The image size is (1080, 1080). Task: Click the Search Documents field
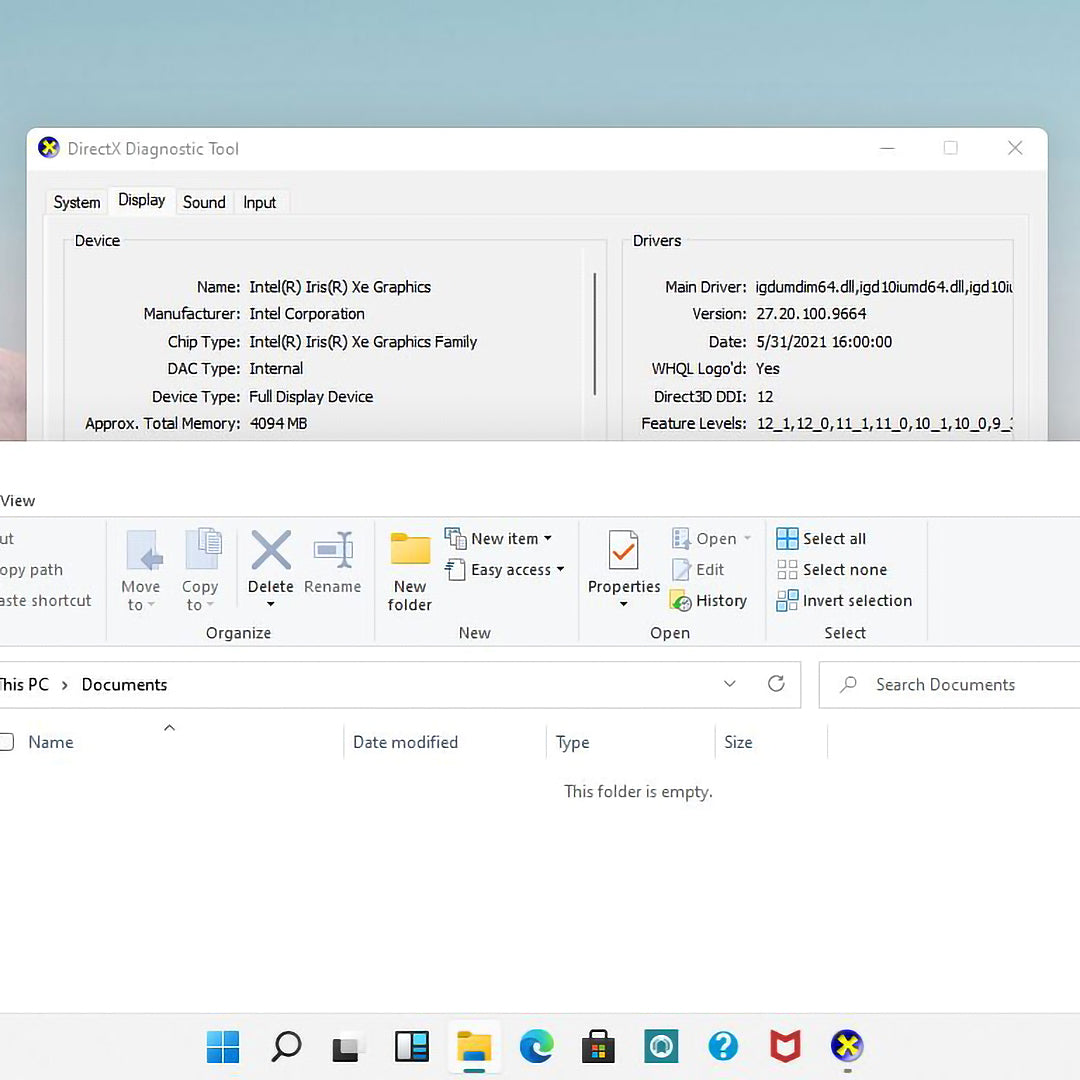pos(945,685)
